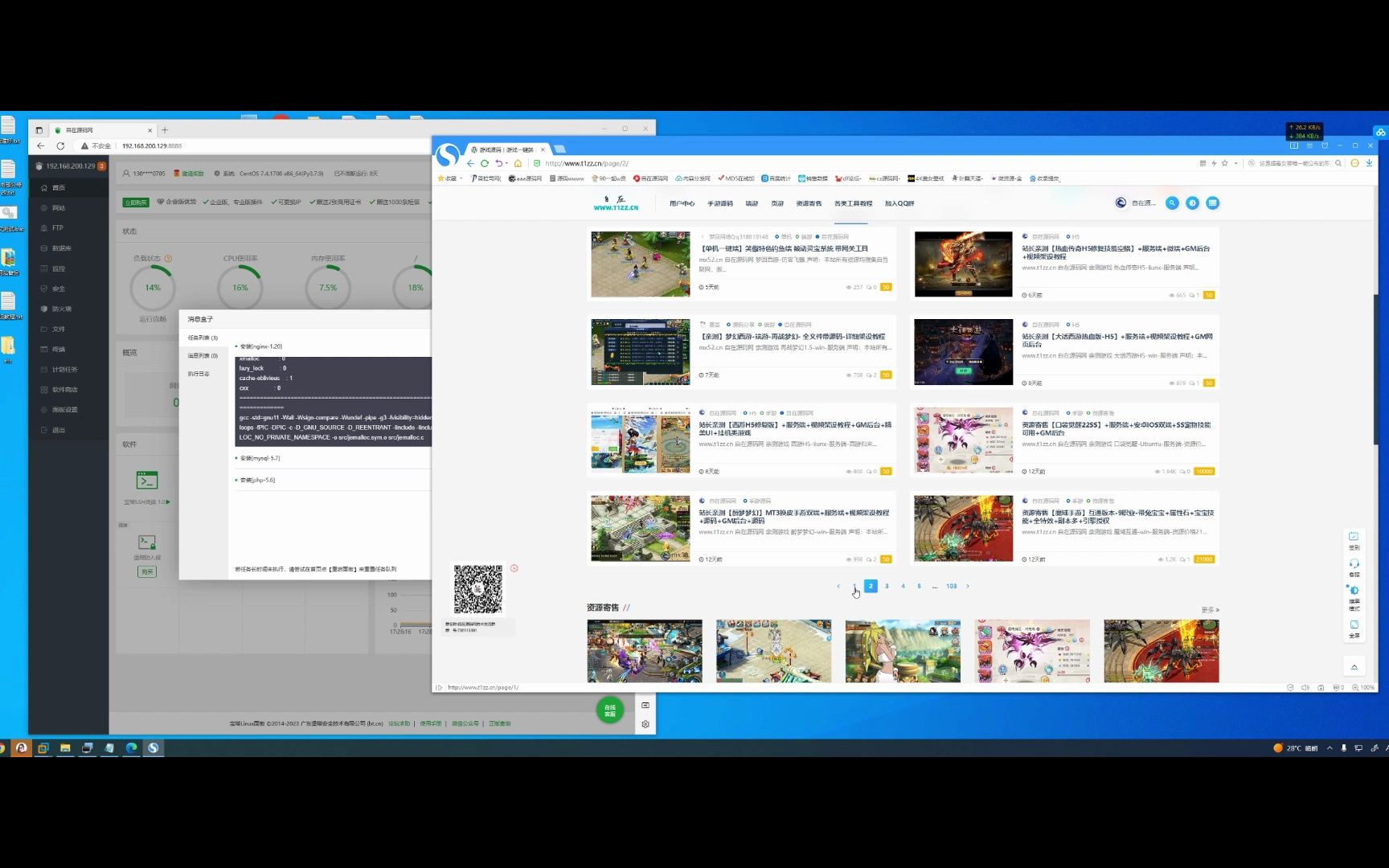Click the gear icon below 在线客服 panel
The width and height of the screenshot is (1389, 868).
coord(645,724)
